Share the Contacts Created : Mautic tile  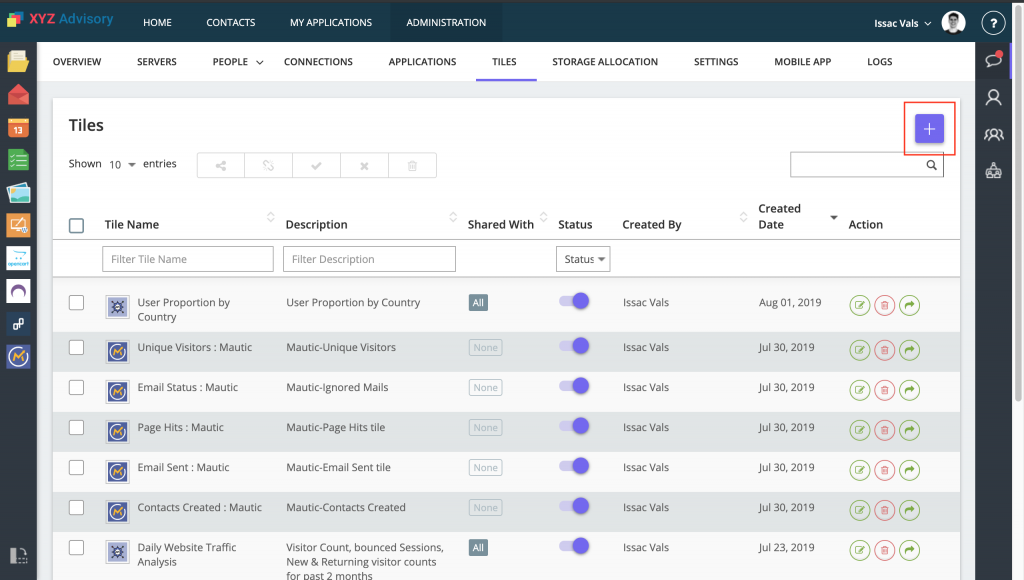point(909,510)
